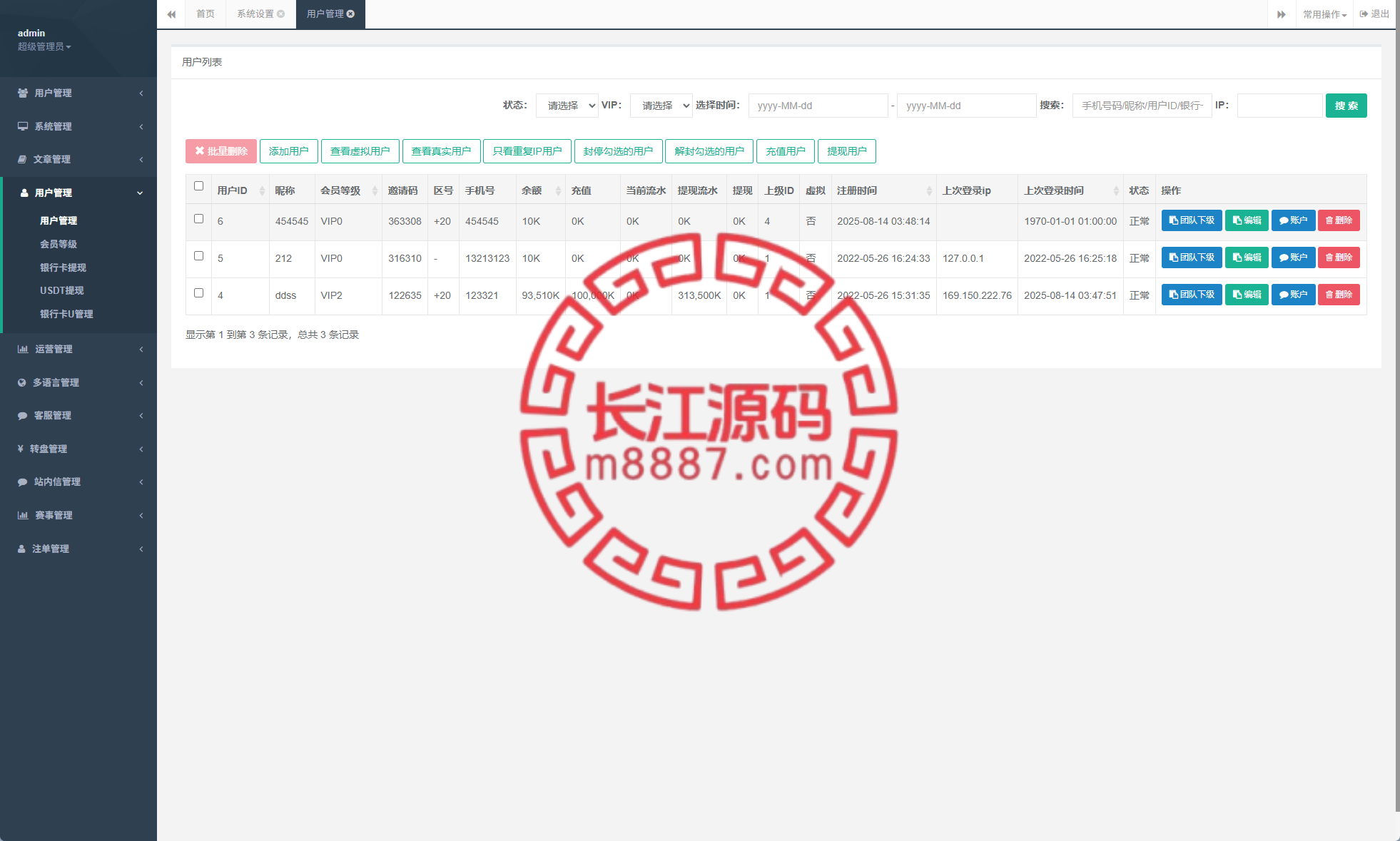Click the 多语言管理 globe icon

click(x=22, y=382)
